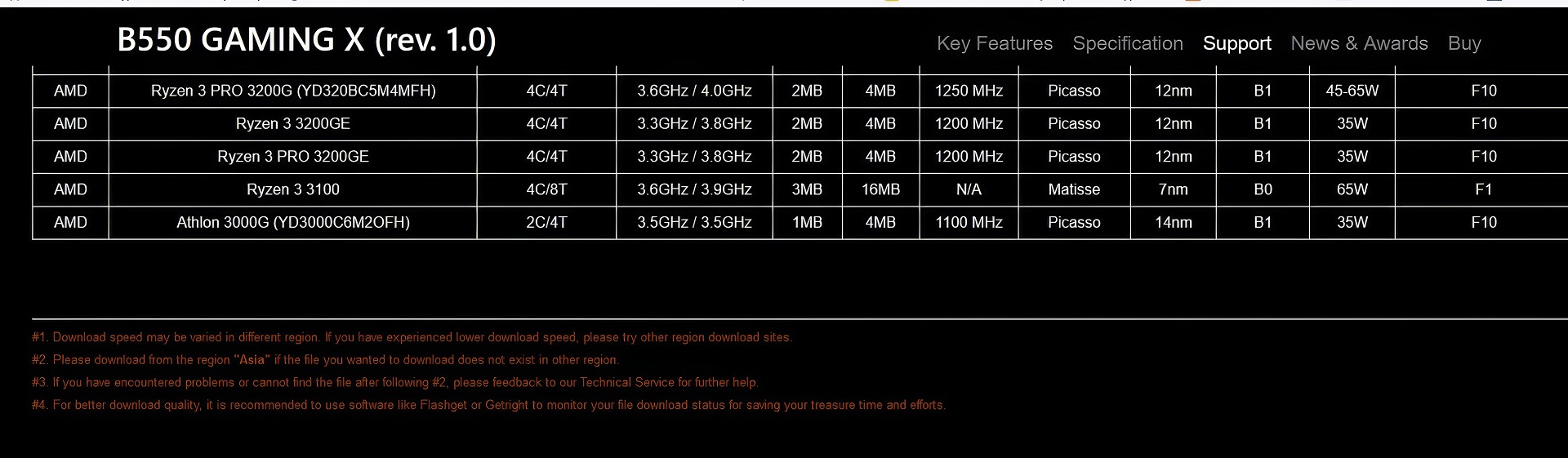This screenshot has width=1568, height=458.
Task: Select the Matisse core name cell
Action: pyautogui.click(x=1074, y=189)
